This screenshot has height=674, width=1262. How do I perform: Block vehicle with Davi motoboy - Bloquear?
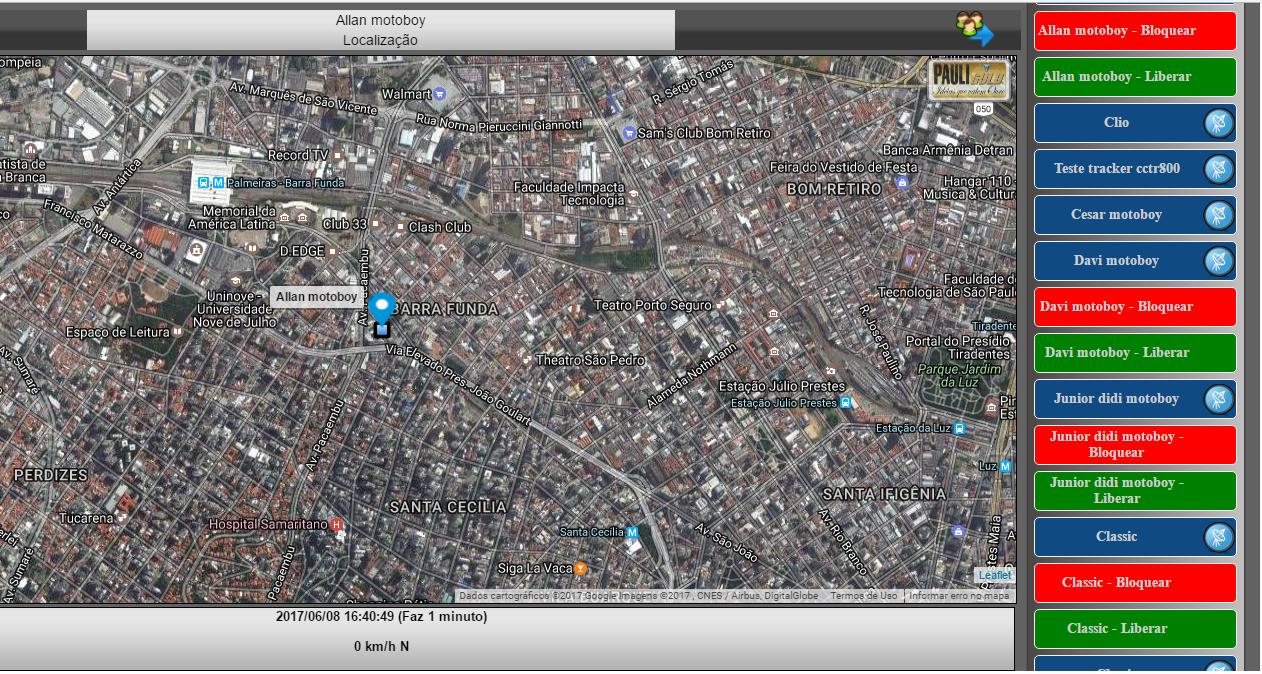click(x=1135, y=307)
